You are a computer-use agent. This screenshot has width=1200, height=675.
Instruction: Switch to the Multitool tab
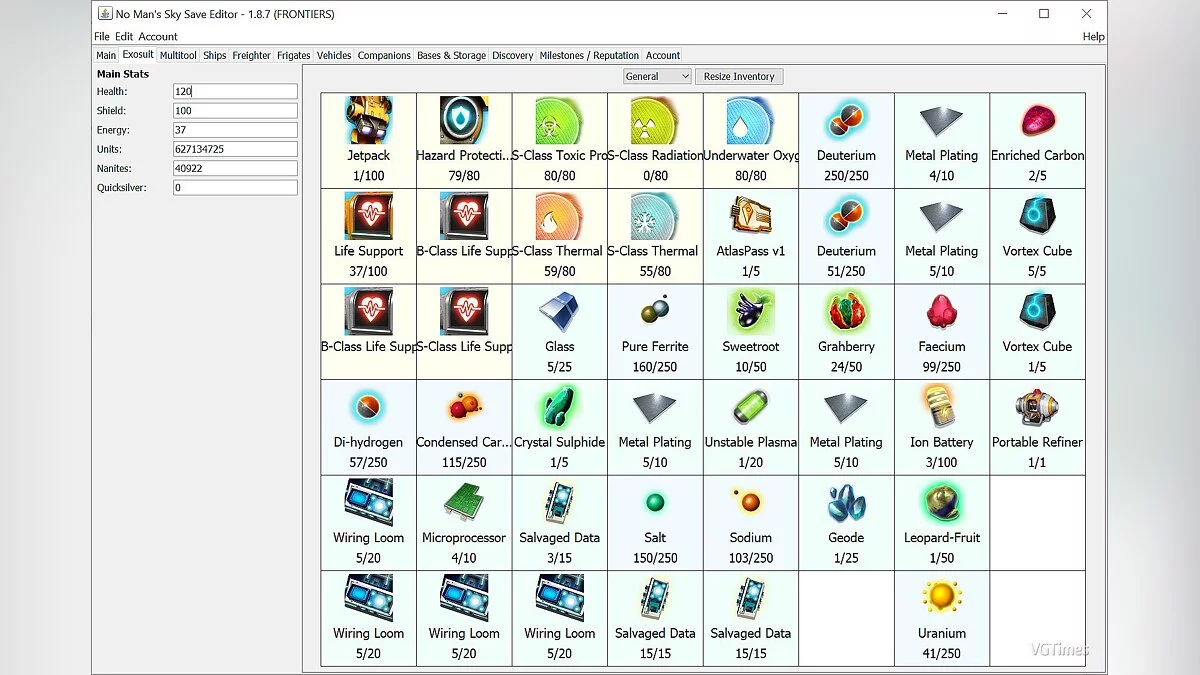tap(178, 56)
